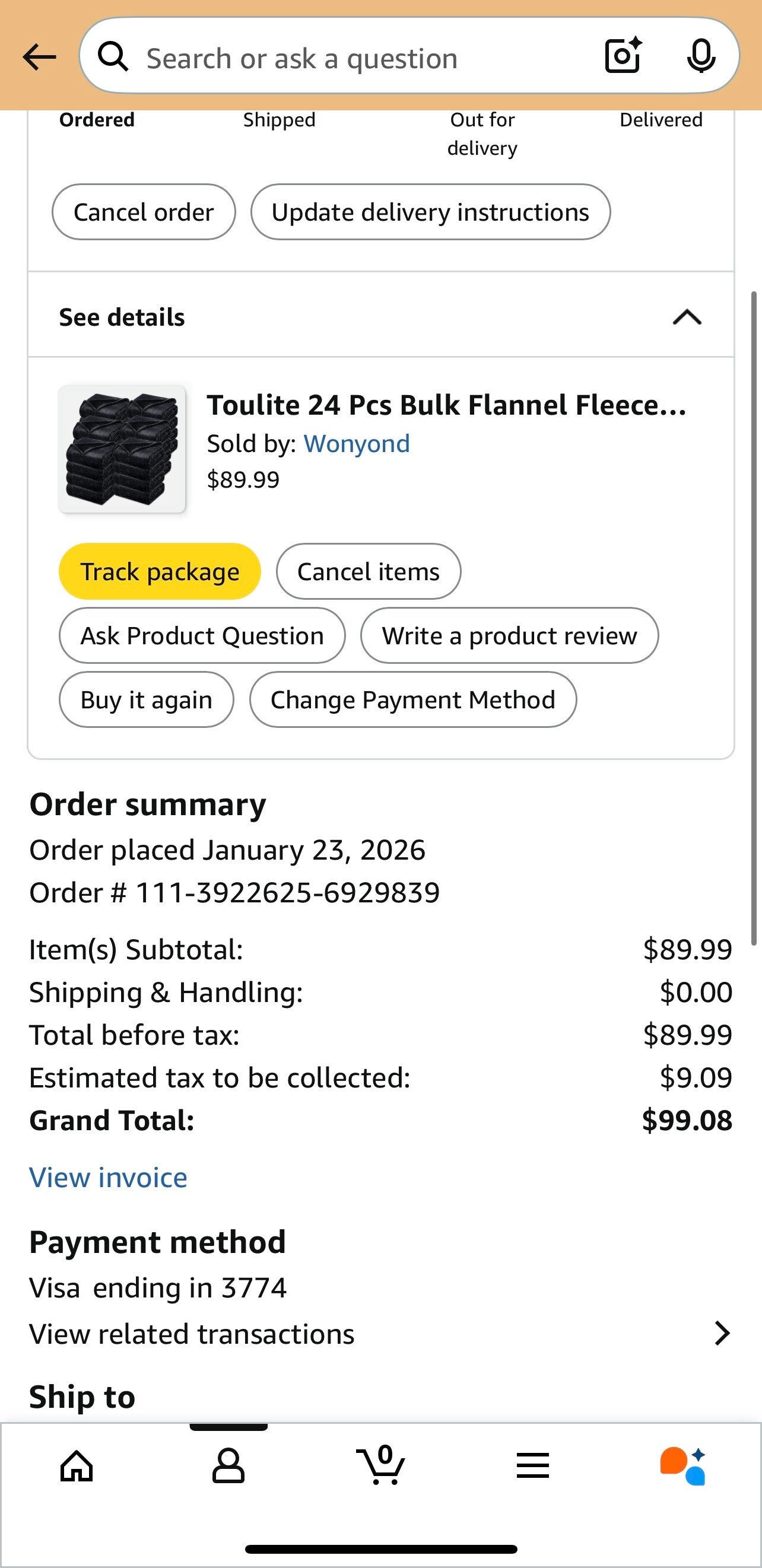This screenshot has height=1568, width=762.
Task: Open camera lens search icon
Action: [623, 56]
